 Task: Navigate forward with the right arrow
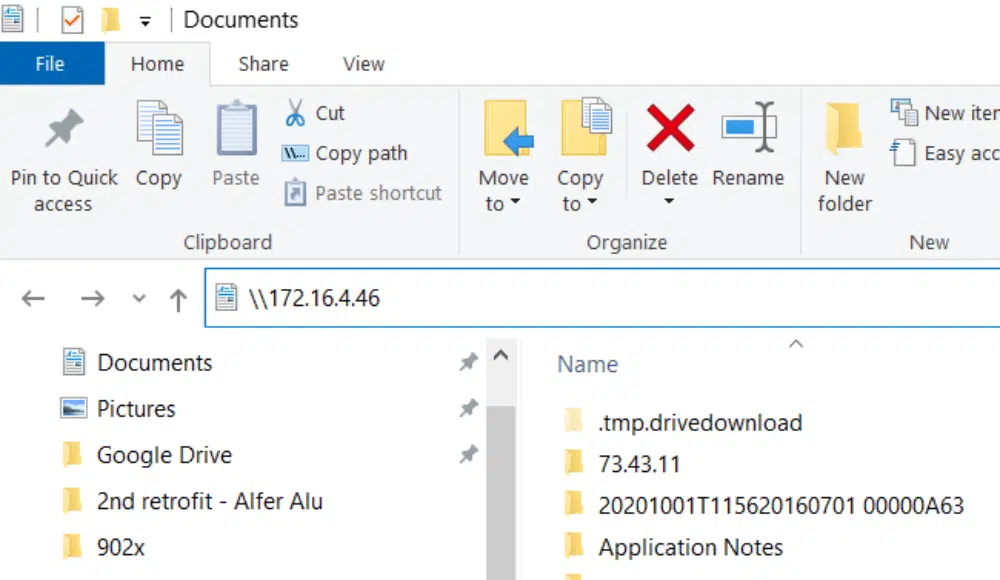(92, 298)
